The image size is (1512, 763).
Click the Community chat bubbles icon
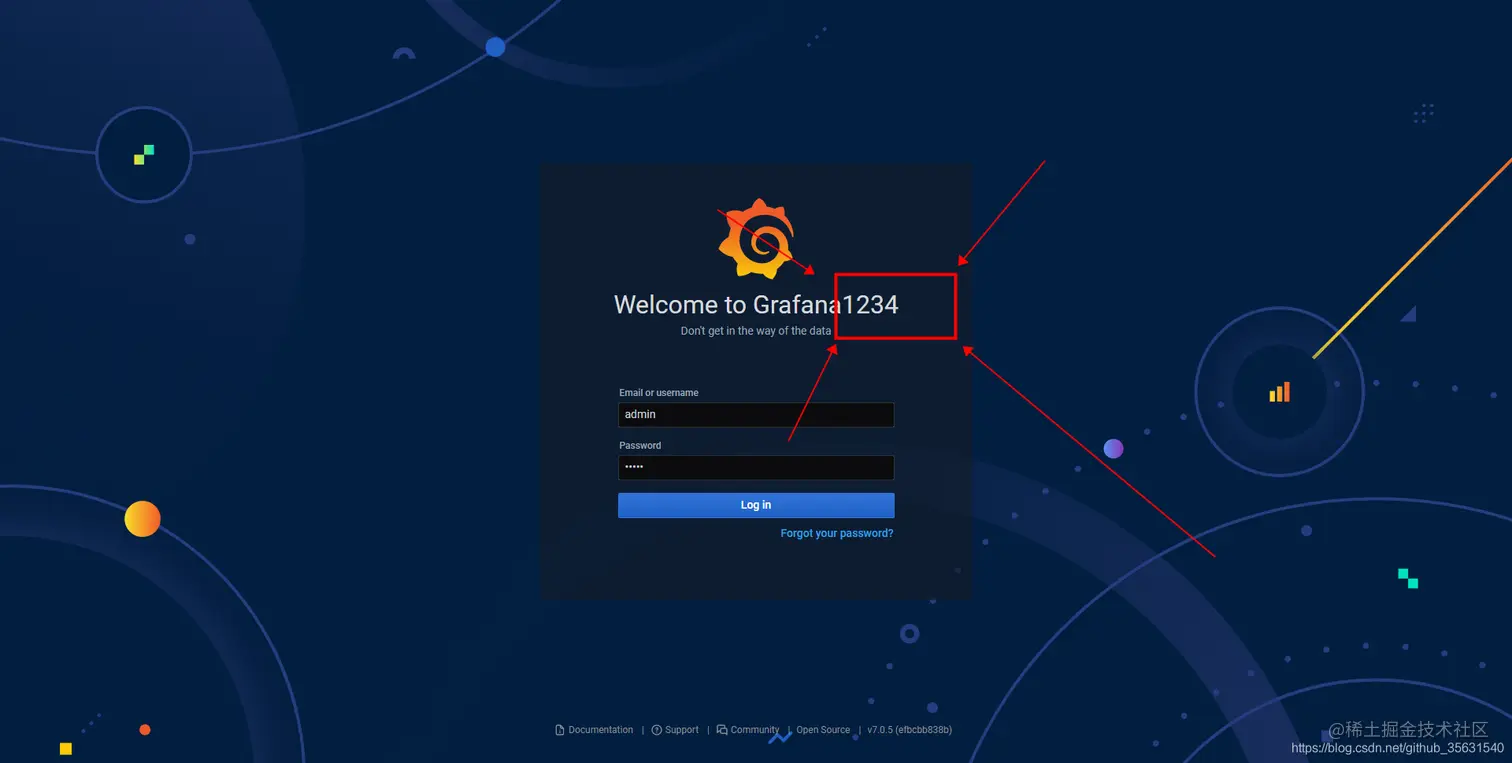click(722, 730)
